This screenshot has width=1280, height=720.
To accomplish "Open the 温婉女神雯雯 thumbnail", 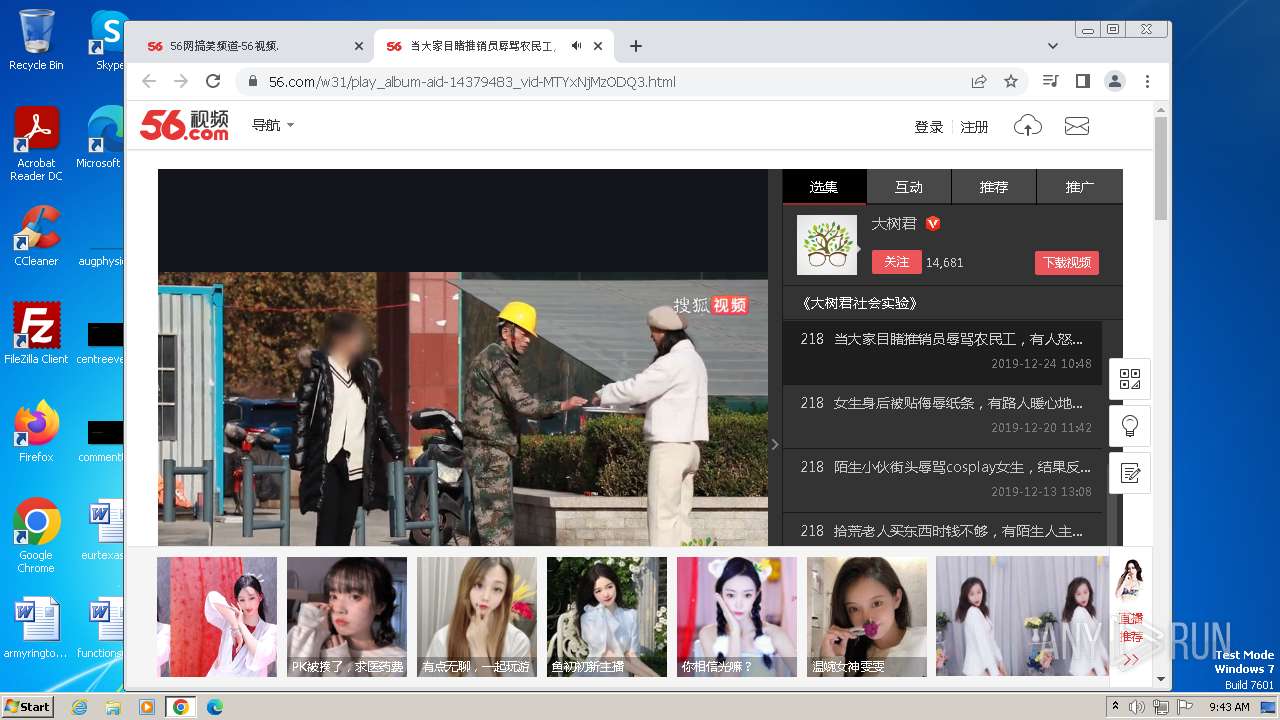I will click(867, 617).
